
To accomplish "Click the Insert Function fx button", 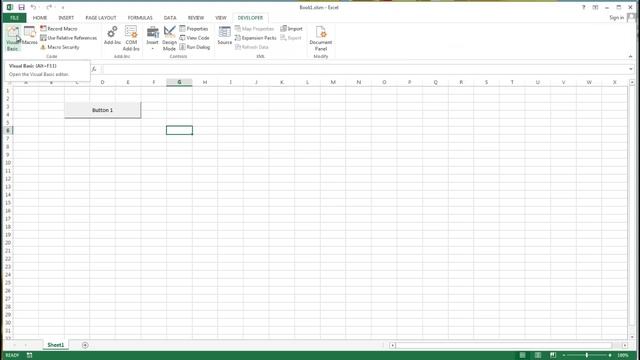I will 94,69.
